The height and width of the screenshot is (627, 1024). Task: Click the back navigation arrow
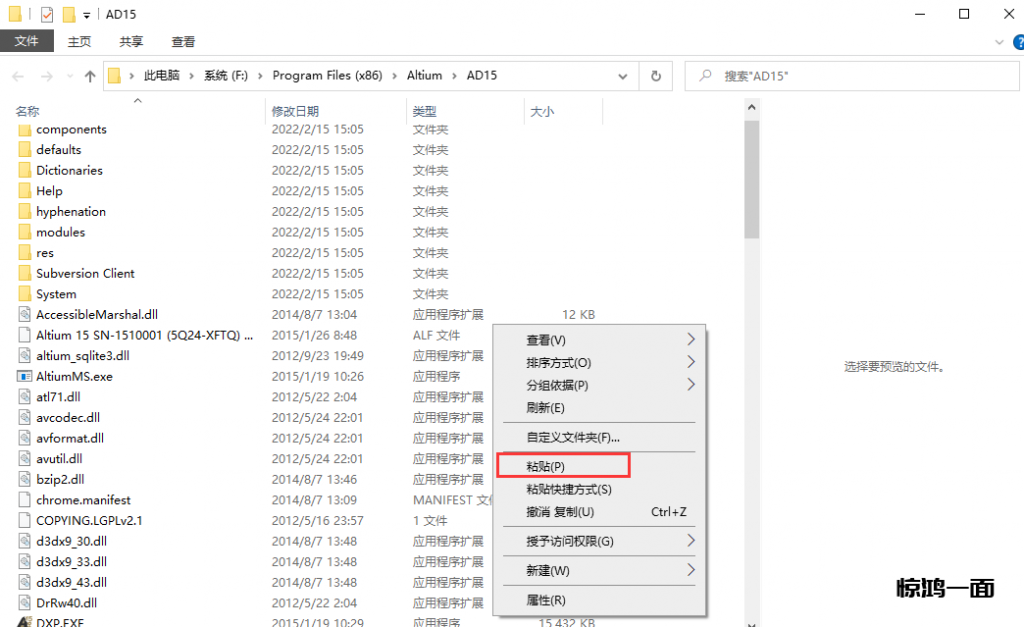(18, 76)
